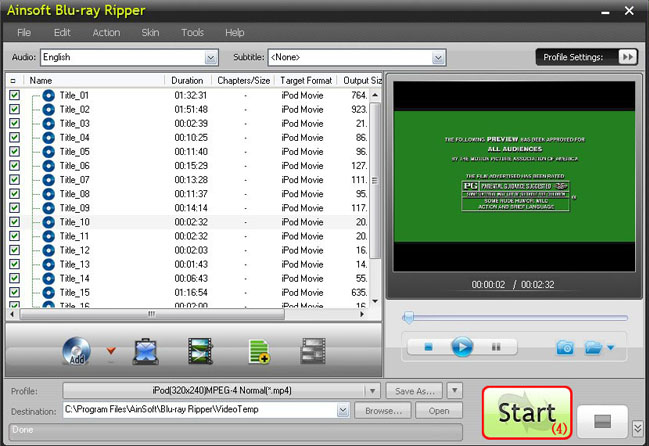Take a snapshot with the camera icon
The height and width of the screenshot is (446, 649).
point(565,347)
